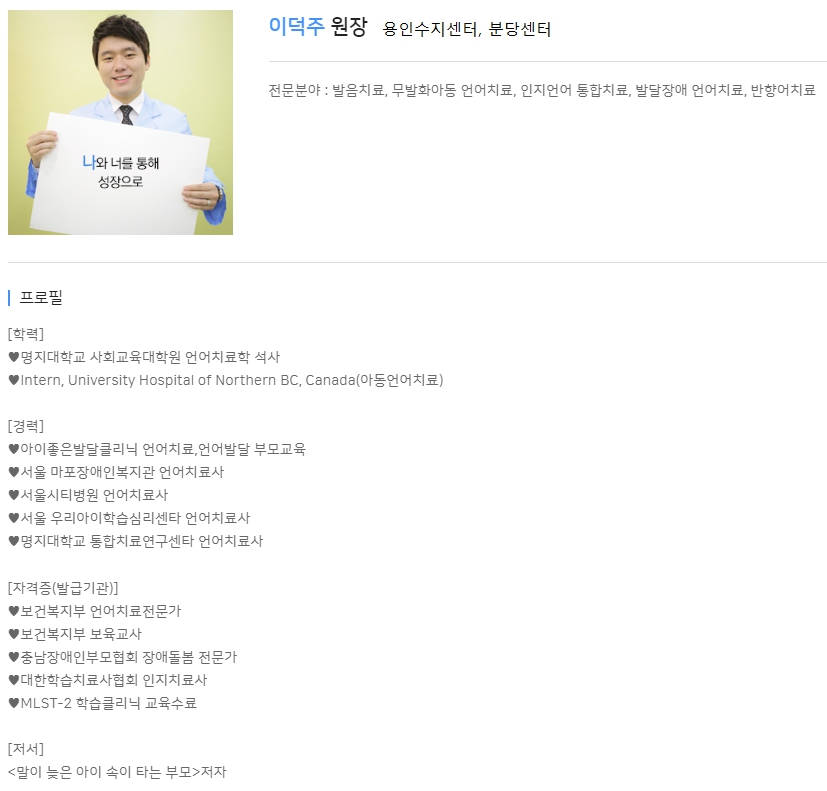Click the heart icon beside 보건복지부 보육교사
The width and height of the screenshot is (827, 791).
pyautogui.click(x=14, y=634)
